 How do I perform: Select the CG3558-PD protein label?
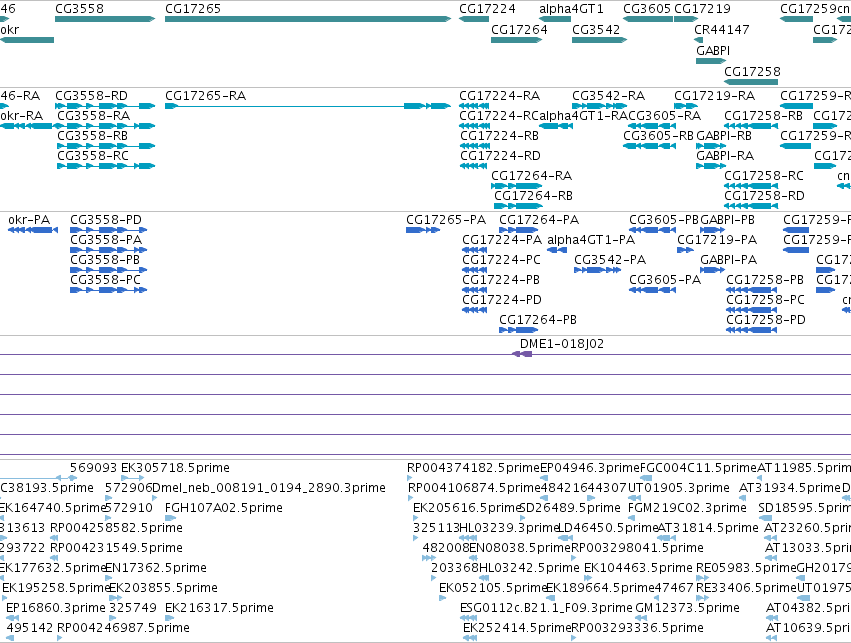(x=106, y=220)
